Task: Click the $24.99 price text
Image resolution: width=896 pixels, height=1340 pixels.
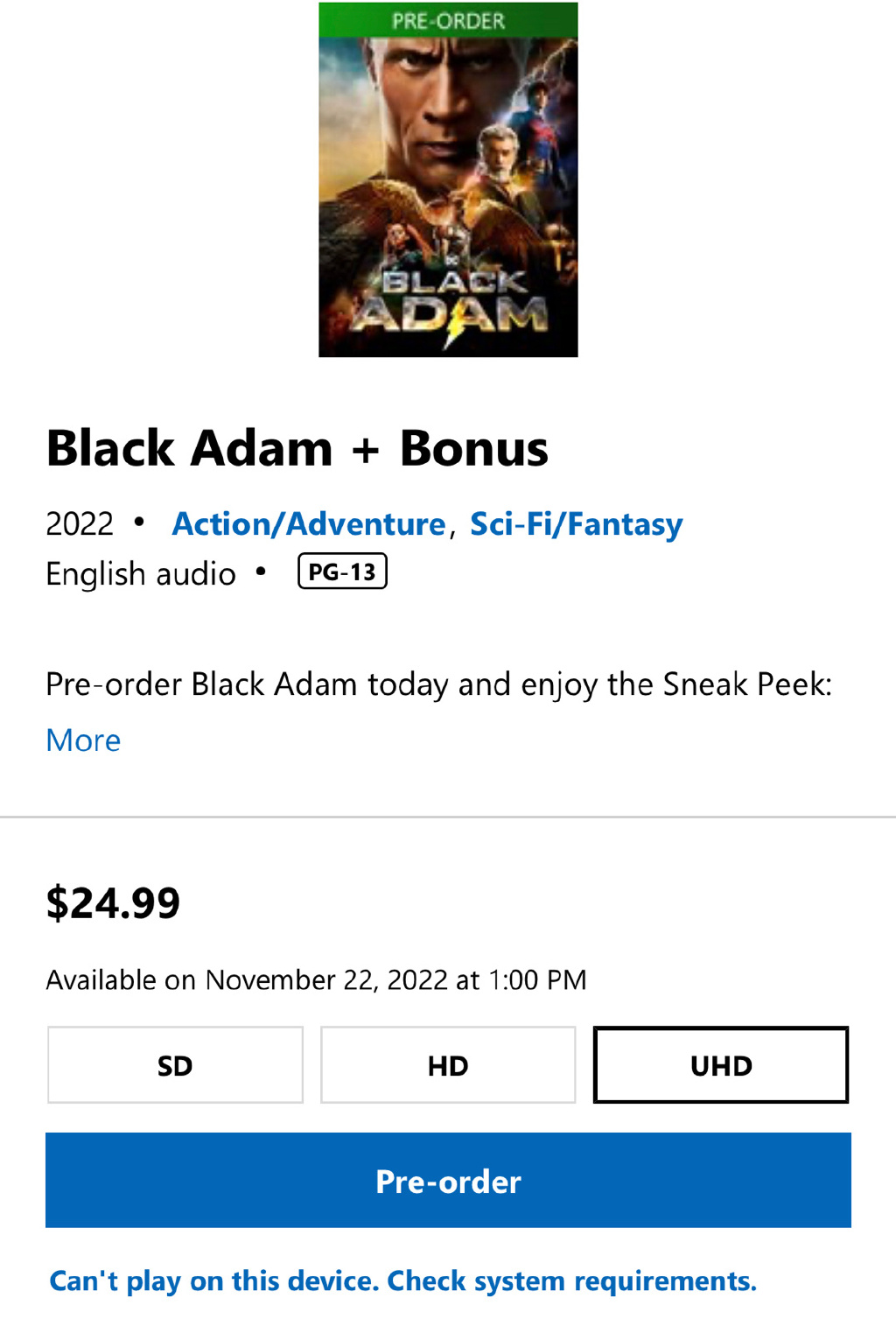Action: click(x=113, y=902)
